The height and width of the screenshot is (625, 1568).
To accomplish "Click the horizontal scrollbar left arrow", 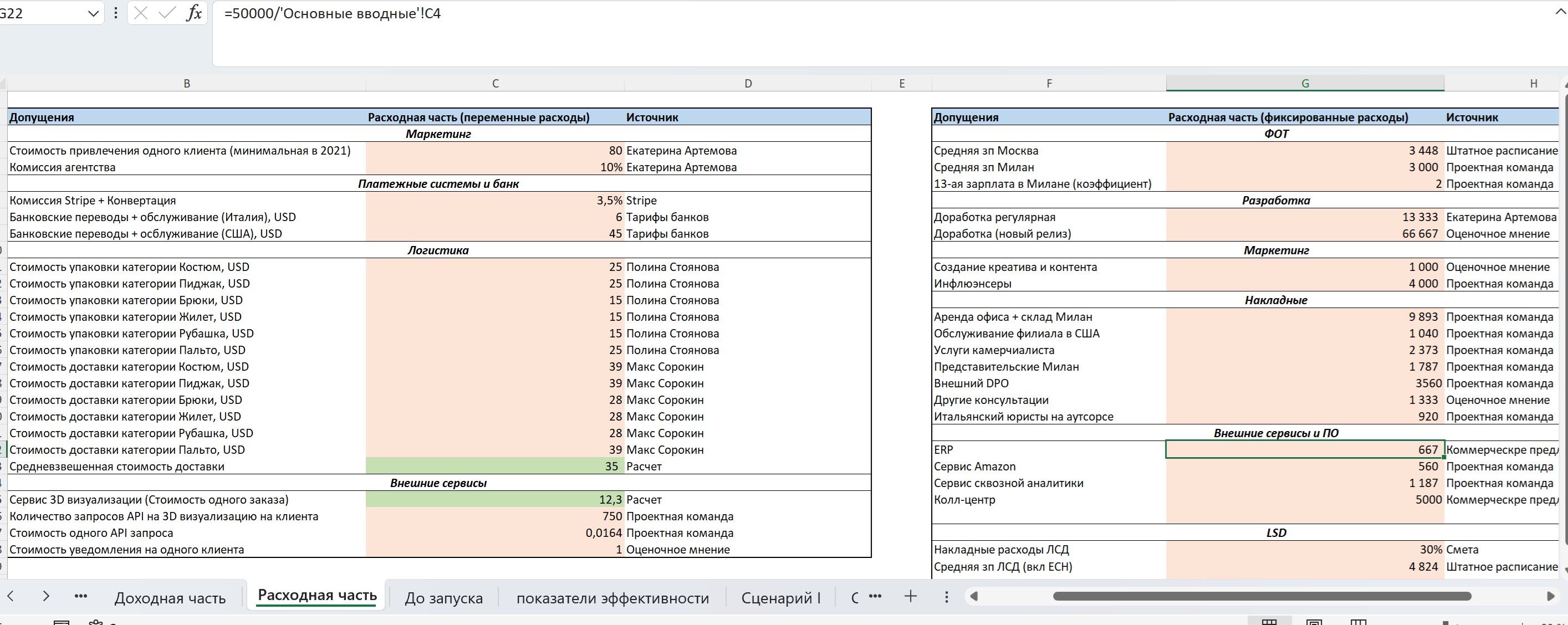I will (x=974, y=596).
